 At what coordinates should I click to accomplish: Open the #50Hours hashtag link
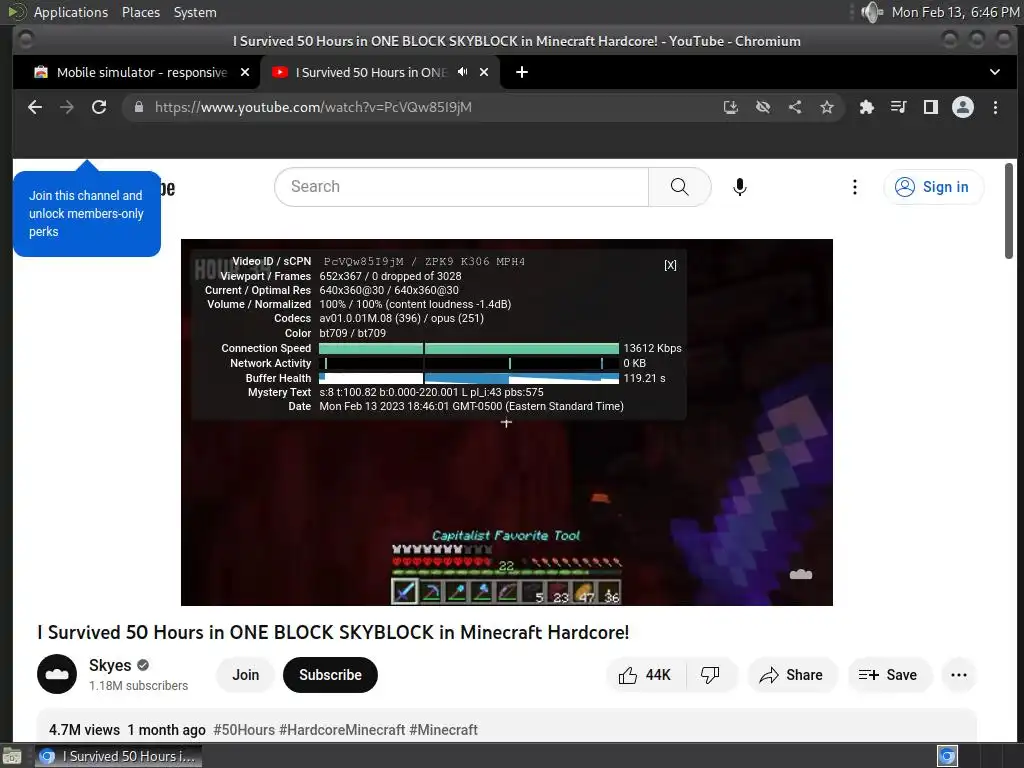[x=244, y=729]
